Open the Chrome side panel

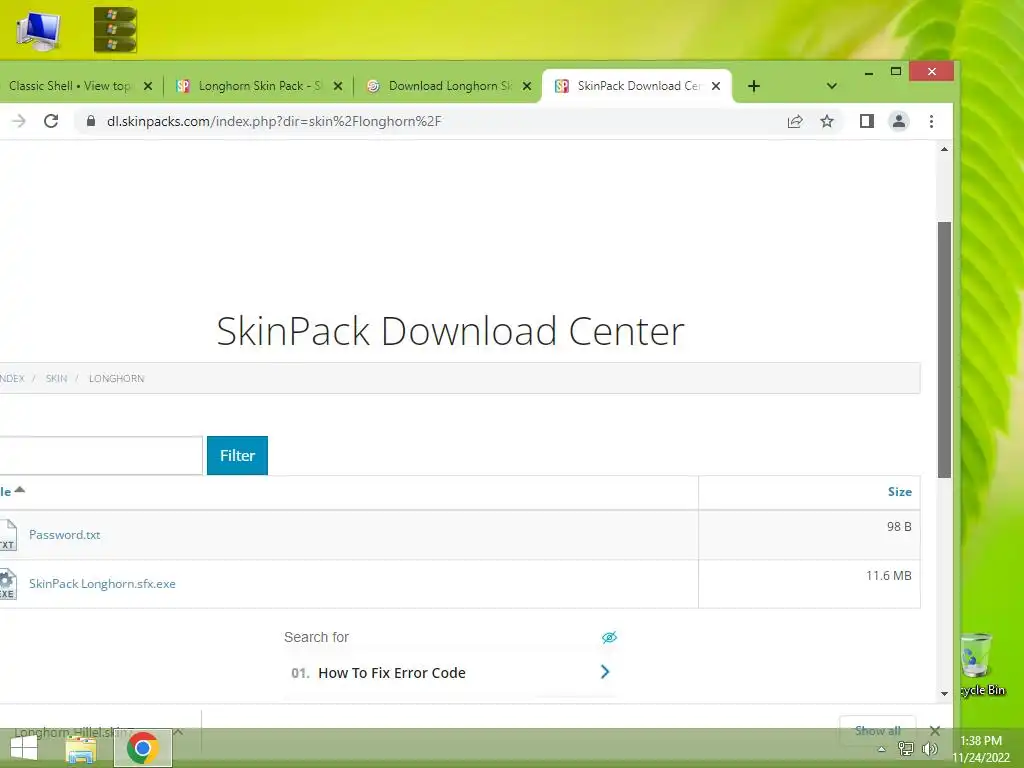[x=867, y=121]
